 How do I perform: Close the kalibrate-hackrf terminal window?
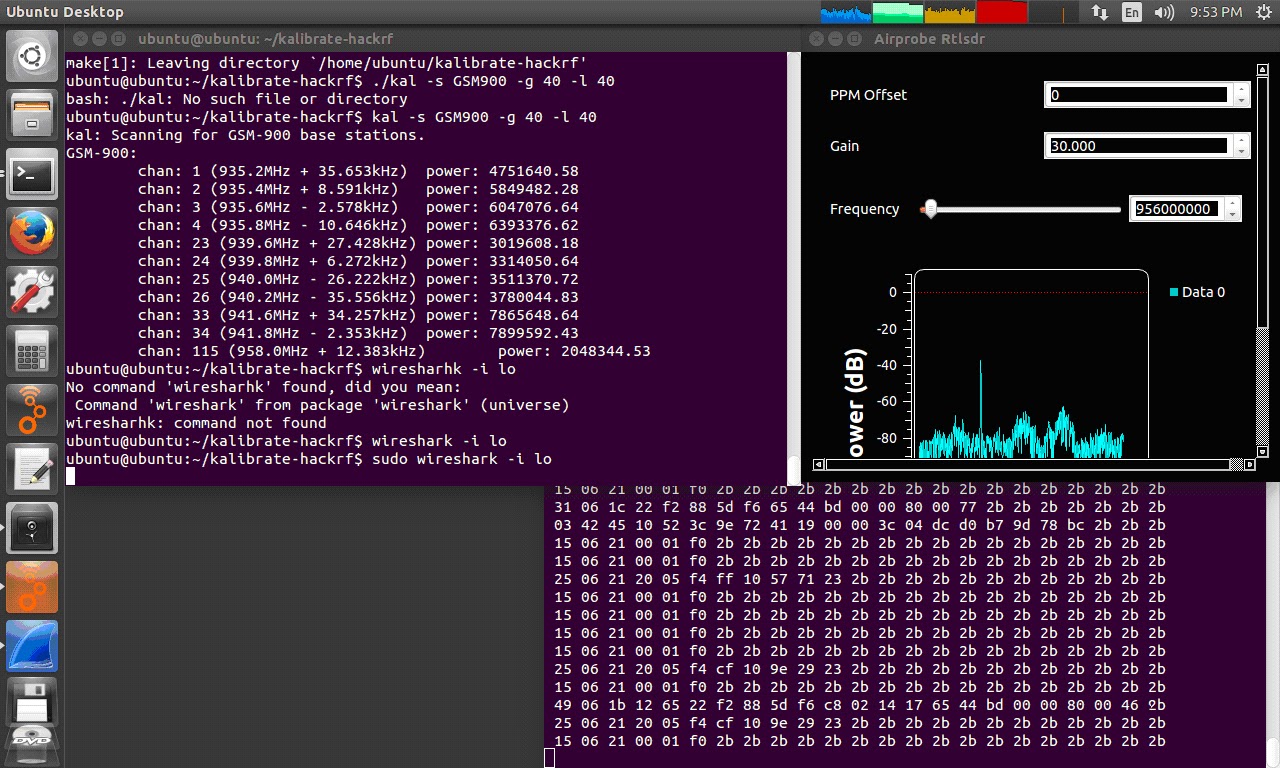point(80,39)
